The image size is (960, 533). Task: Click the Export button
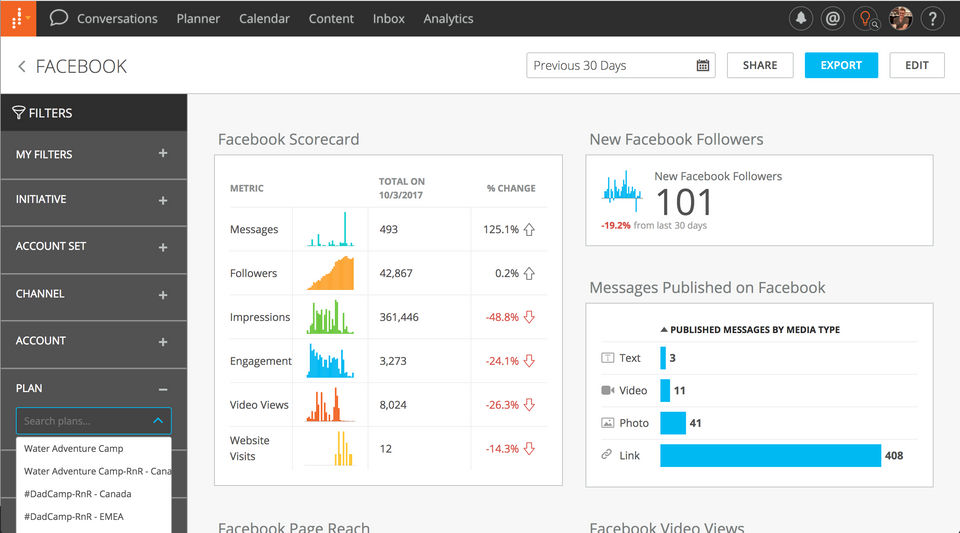click(841, 65)
